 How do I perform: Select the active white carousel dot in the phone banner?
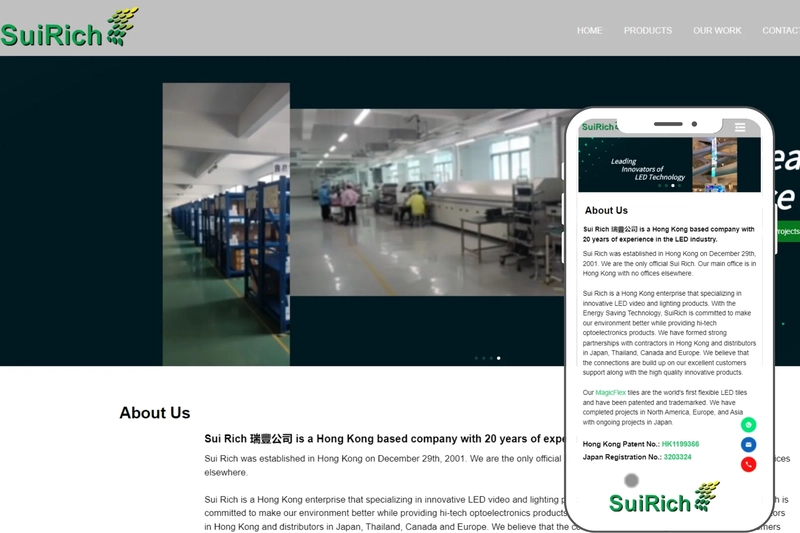pyautogui.click(x=673, y=186)
